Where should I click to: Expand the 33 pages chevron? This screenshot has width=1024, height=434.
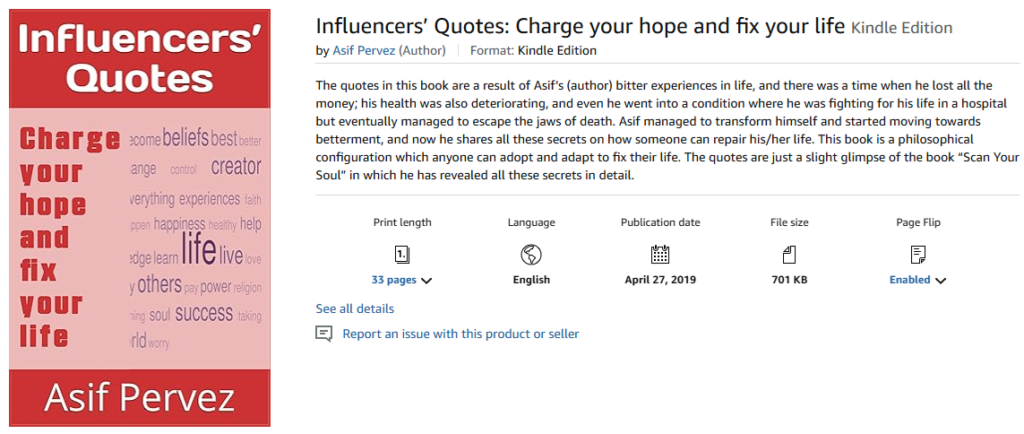(426, 281)
